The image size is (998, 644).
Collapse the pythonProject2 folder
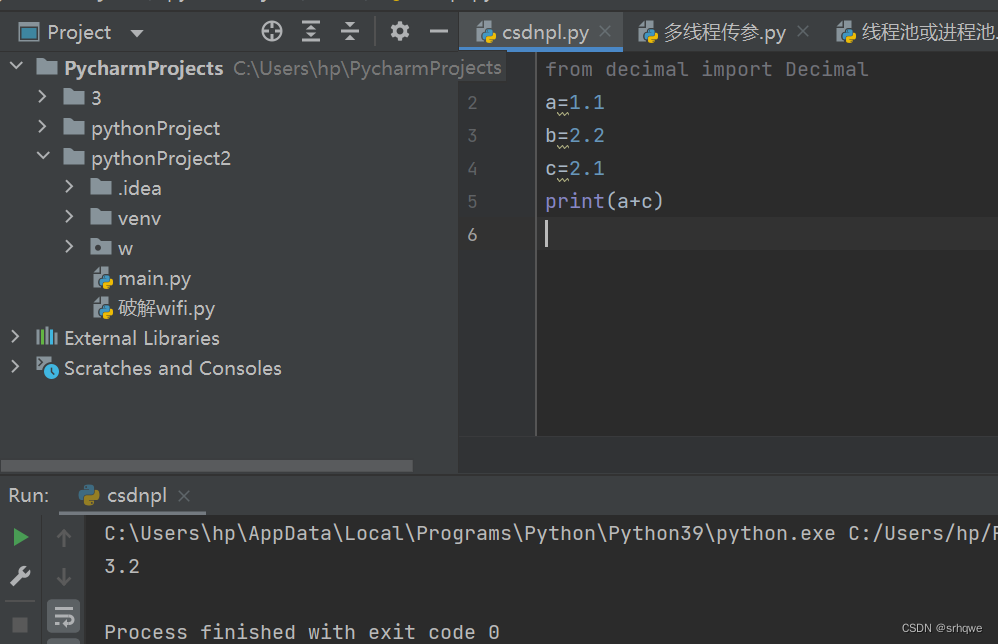point(42,157)
